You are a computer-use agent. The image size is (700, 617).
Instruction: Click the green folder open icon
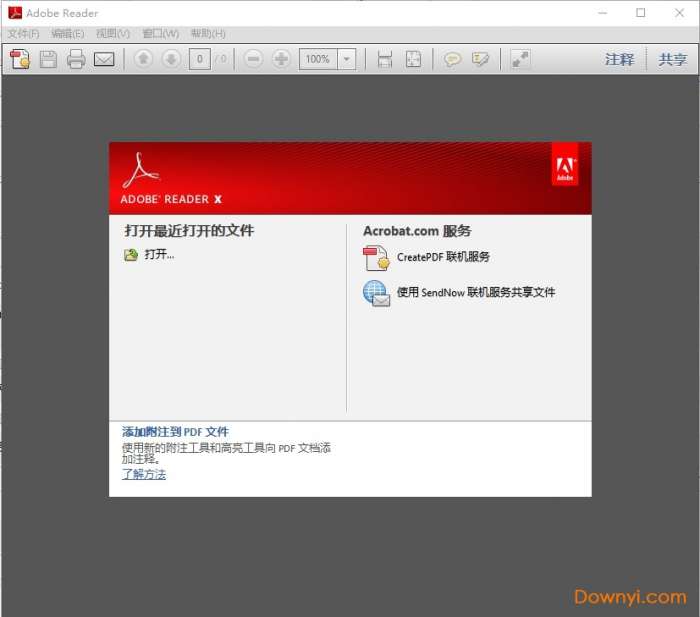(131, 255)
